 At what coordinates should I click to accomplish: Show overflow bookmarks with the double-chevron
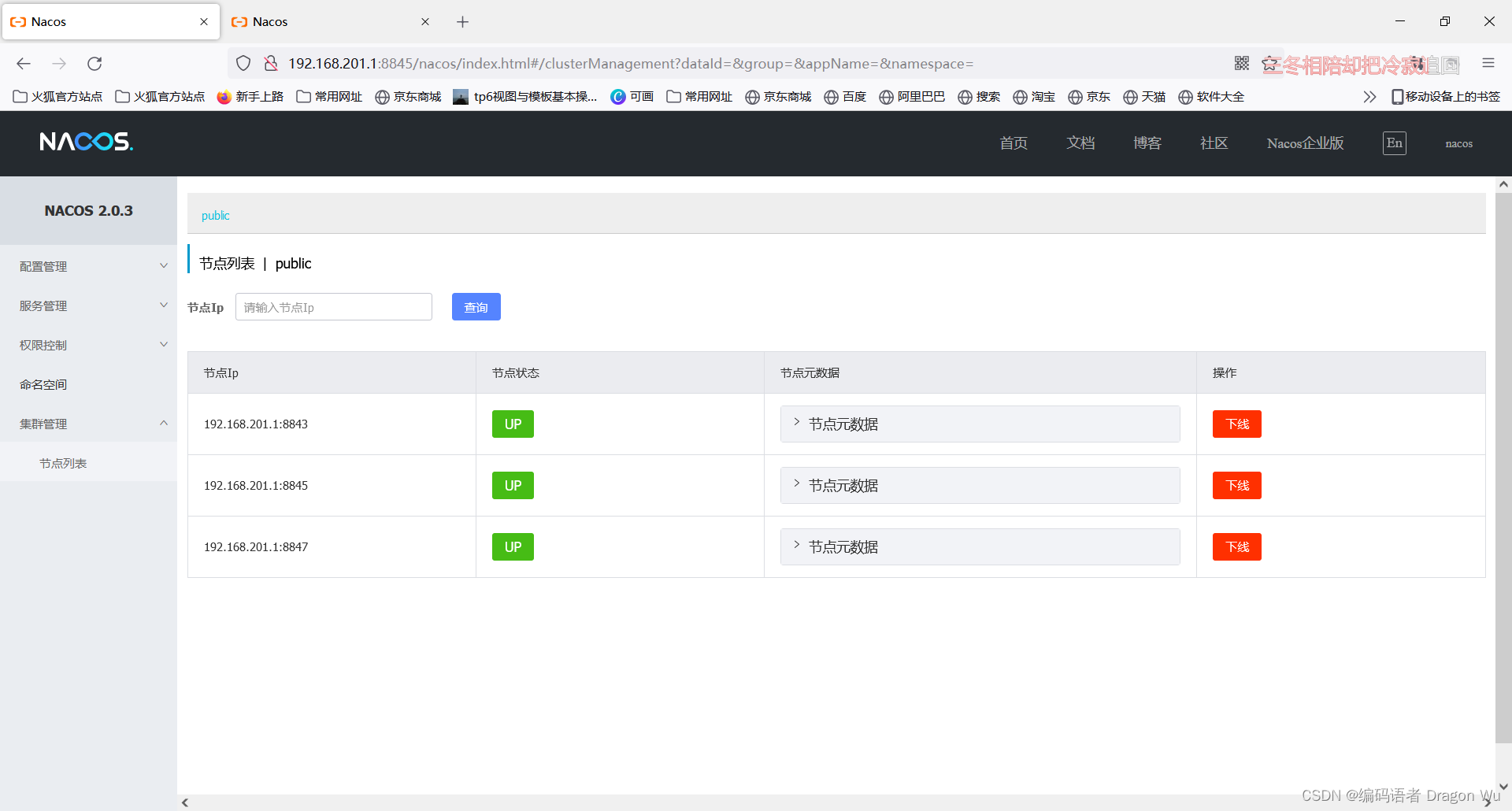1369,96
